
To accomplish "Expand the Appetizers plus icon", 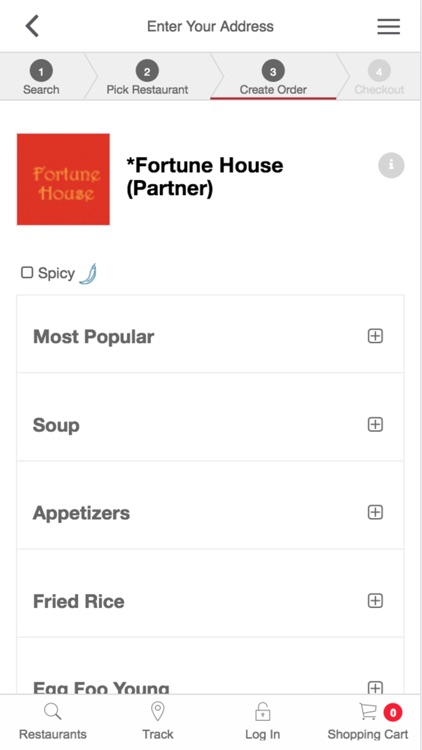I will (x=375, y=512).
